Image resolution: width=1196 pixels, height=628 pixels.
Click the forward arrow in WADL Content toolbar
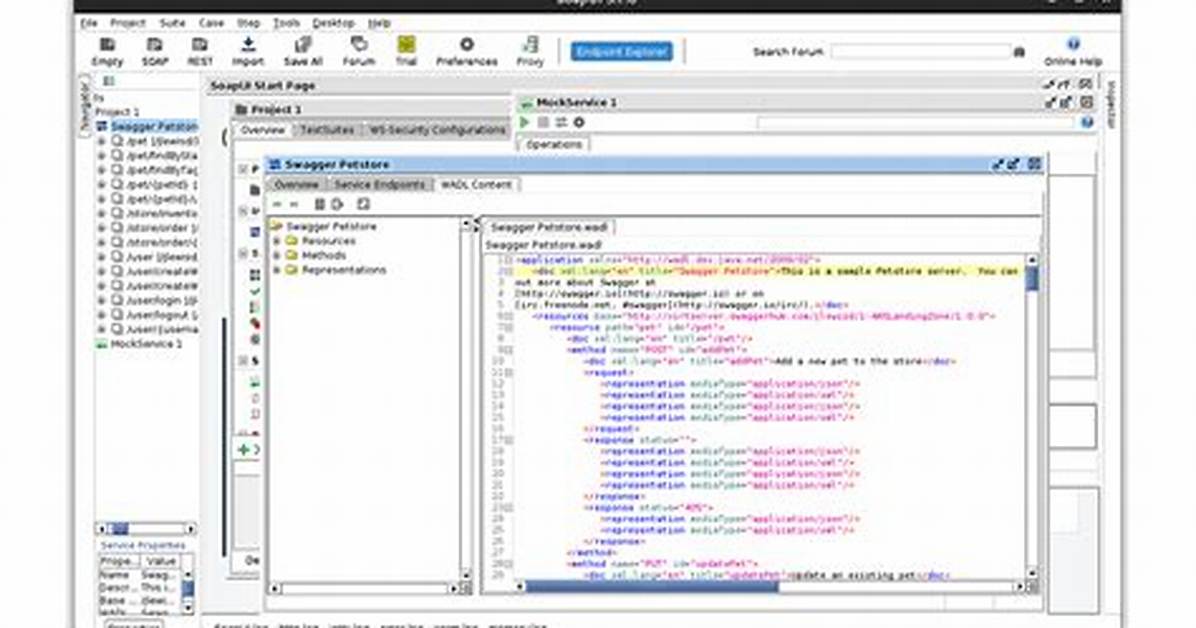click(x=294, y=205)
